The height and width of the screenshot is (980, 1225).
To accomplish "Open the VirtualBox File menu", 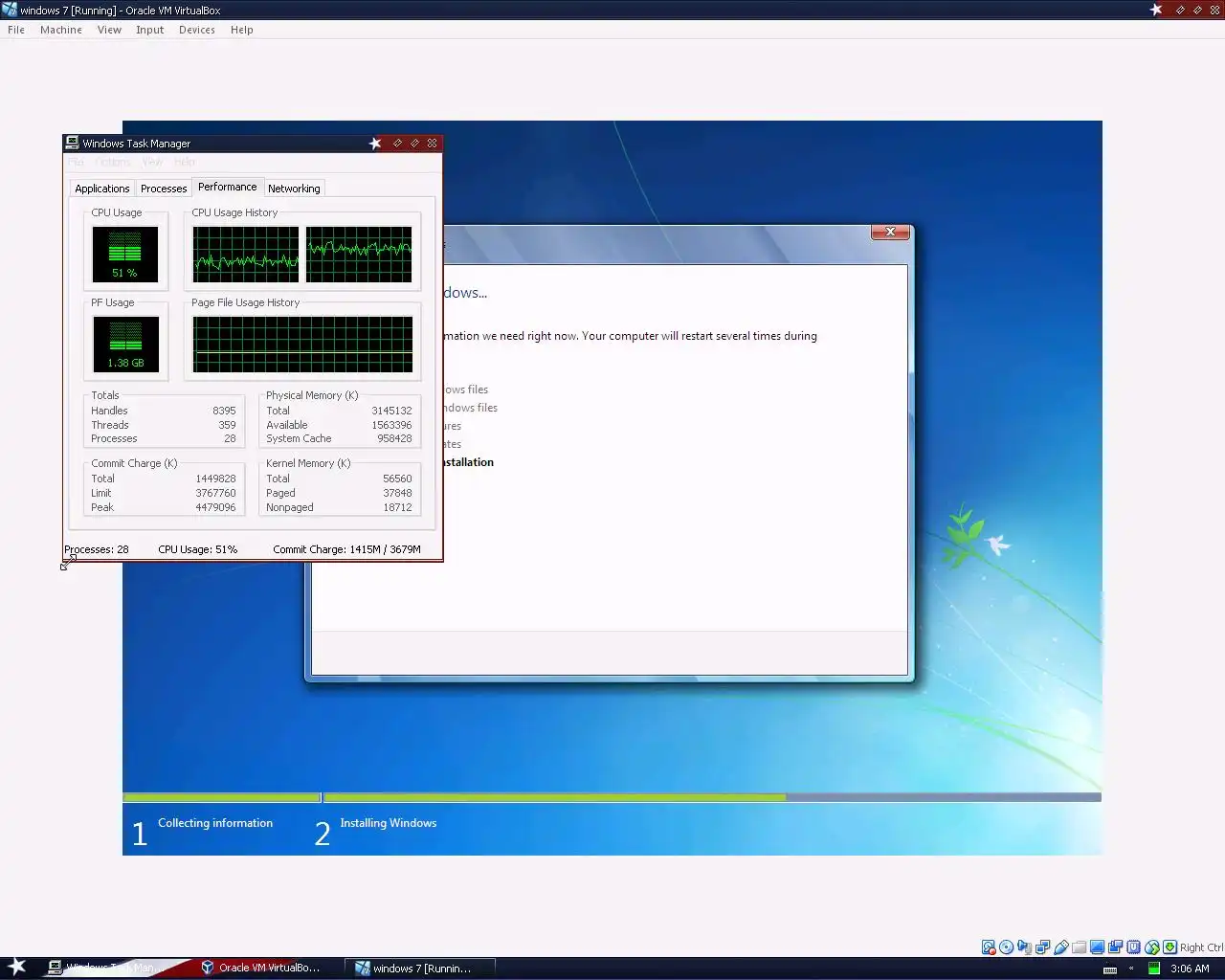I will pyautogui.click(x=16, y=30).
